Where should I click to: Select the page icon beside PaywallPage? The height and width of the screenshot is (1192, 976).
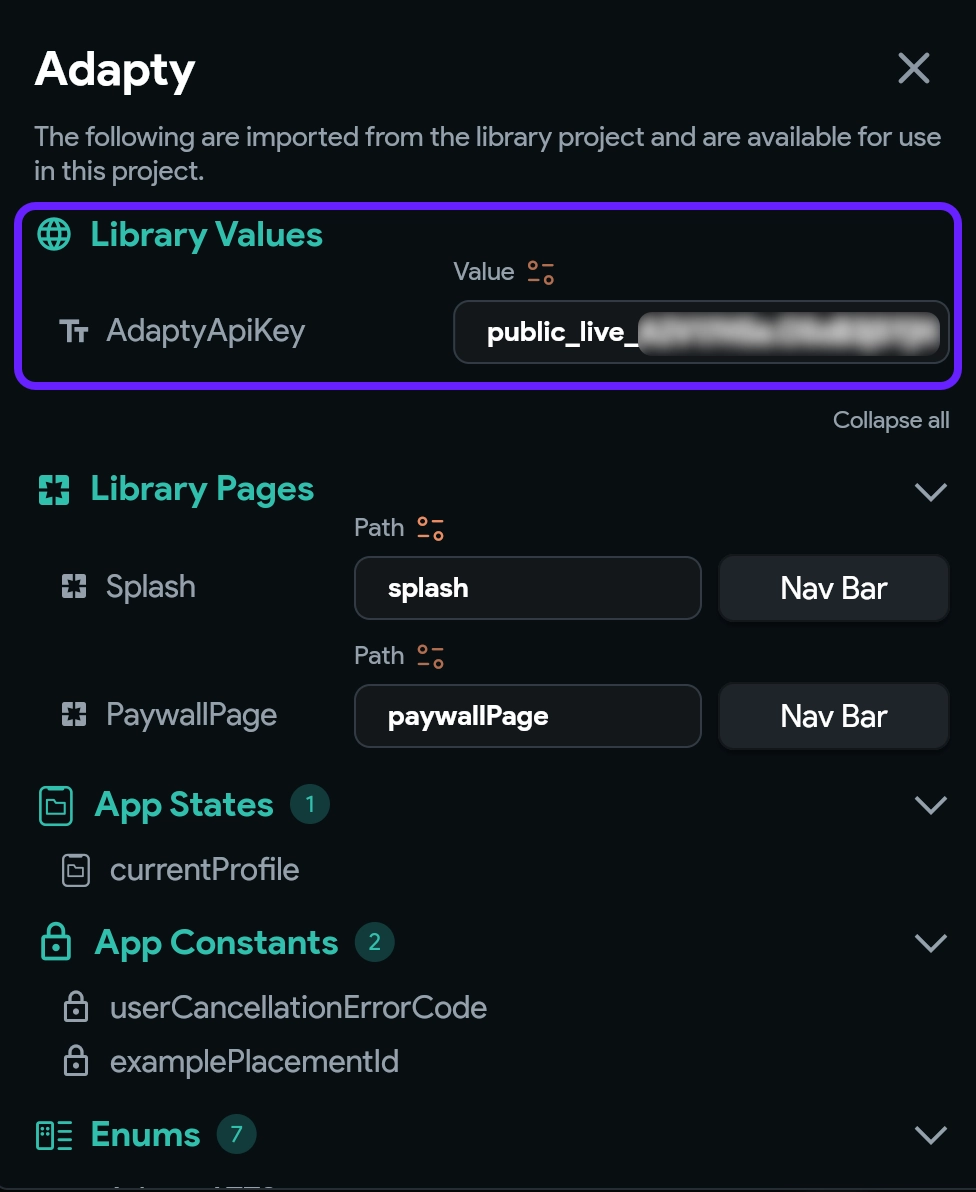click(74, 715)
